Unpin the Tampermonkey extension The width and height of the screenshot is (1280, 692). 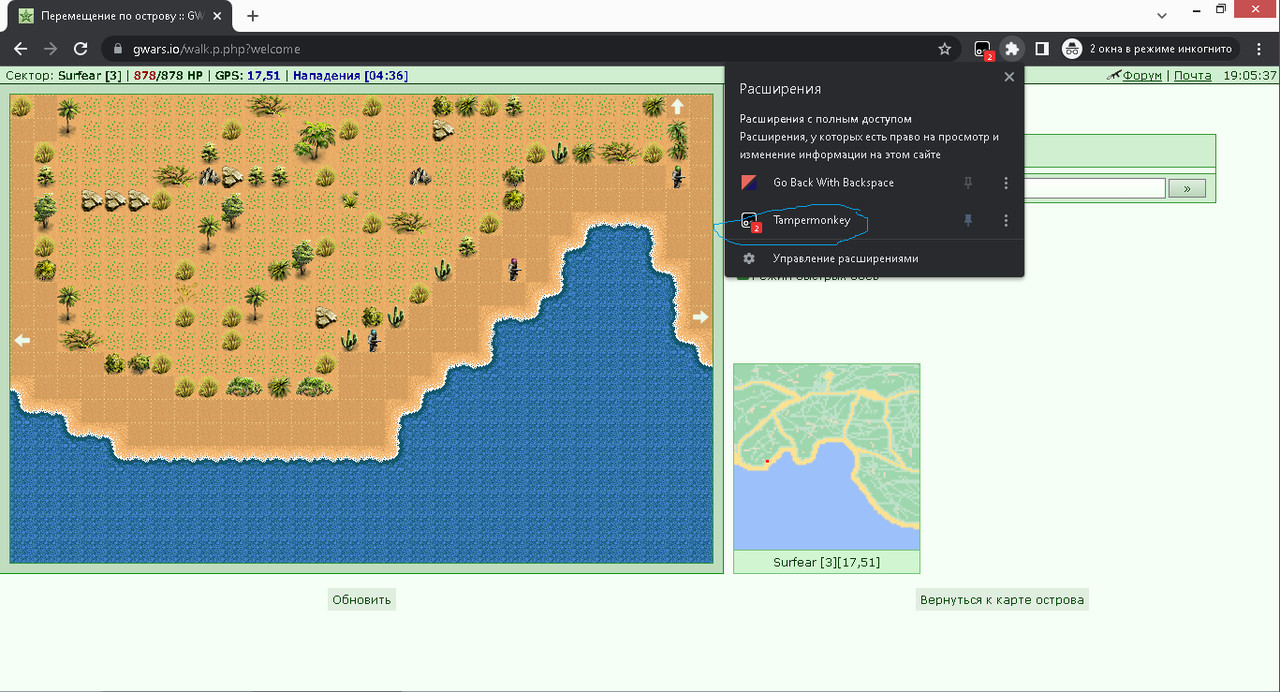click(968, 221)
